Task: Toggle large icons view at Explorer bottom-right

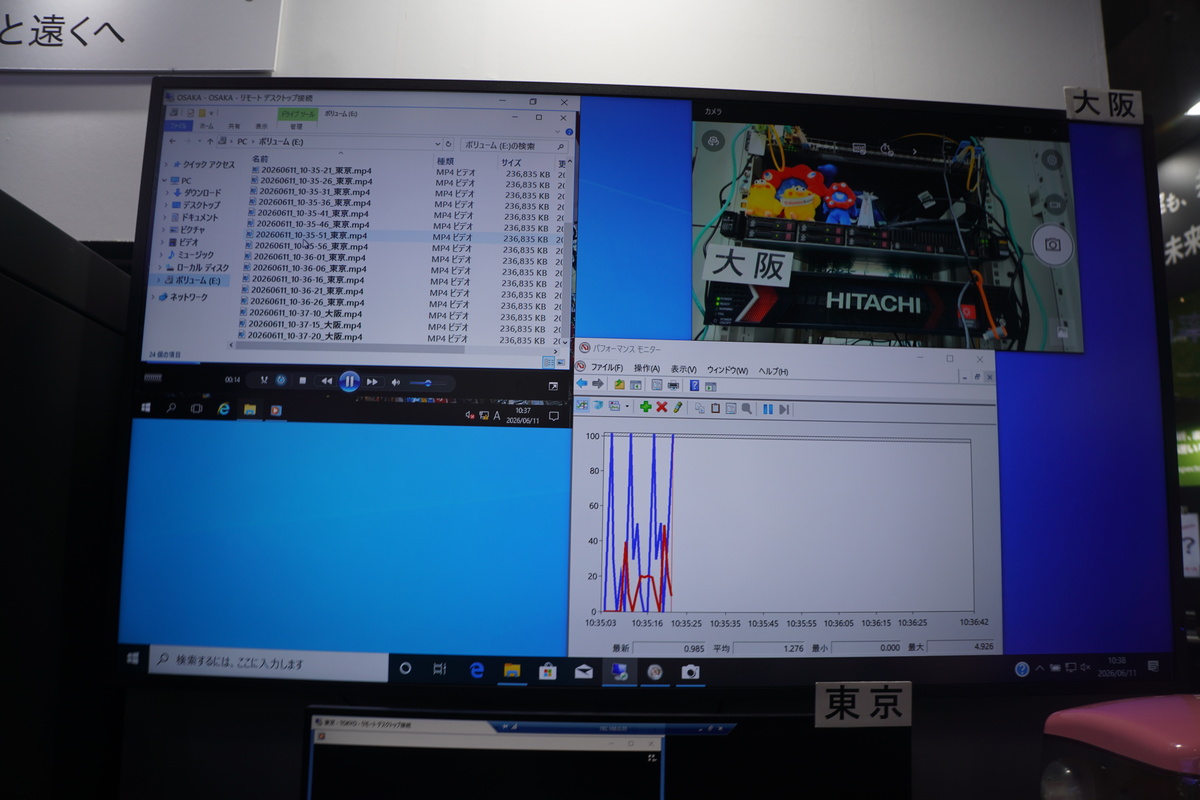Action: click(x=561, y=362)
